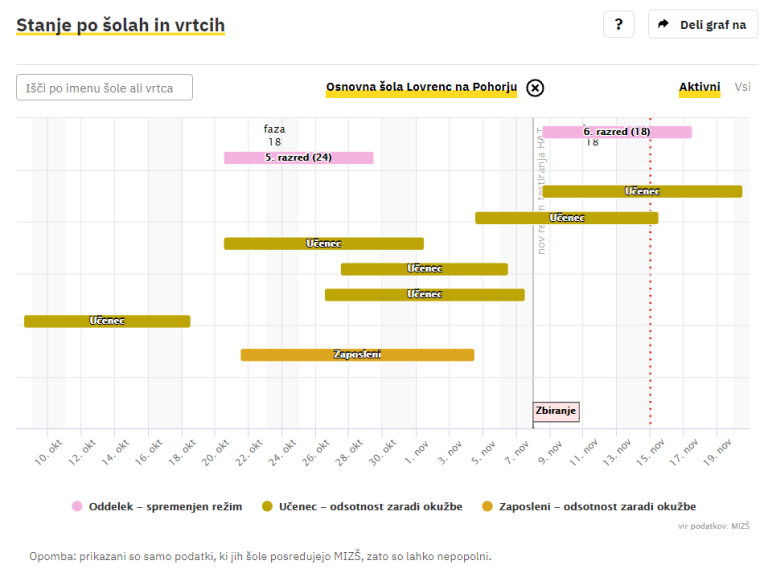Click the share arrow icon
This screenshot has height=585, width=768.
coord(663,25)
